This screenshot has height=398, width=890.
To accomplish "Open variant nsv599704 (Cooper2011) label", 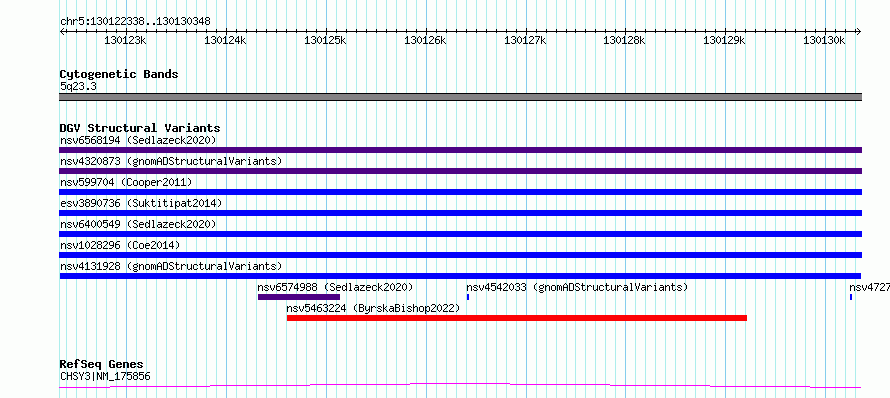I will click(x=126, y=182).
